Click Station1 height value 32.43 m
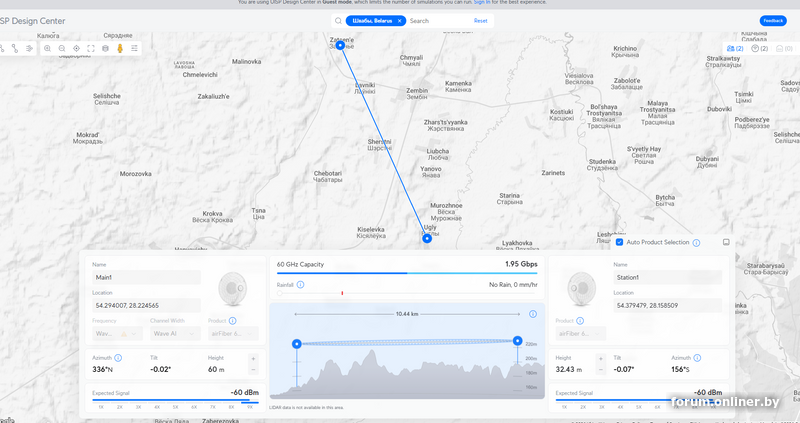Image resolution: width=800 pixels, height=423 pixels. point(569,369)
